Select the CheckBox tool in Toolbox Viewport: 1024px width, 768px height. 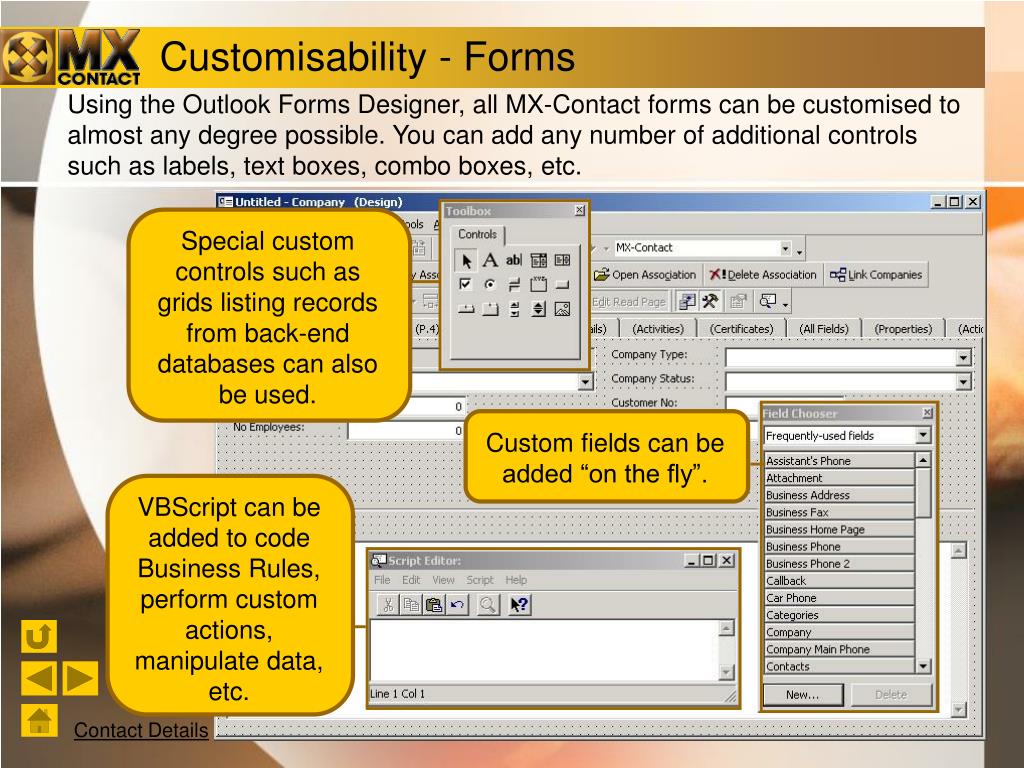pos(466,284)
